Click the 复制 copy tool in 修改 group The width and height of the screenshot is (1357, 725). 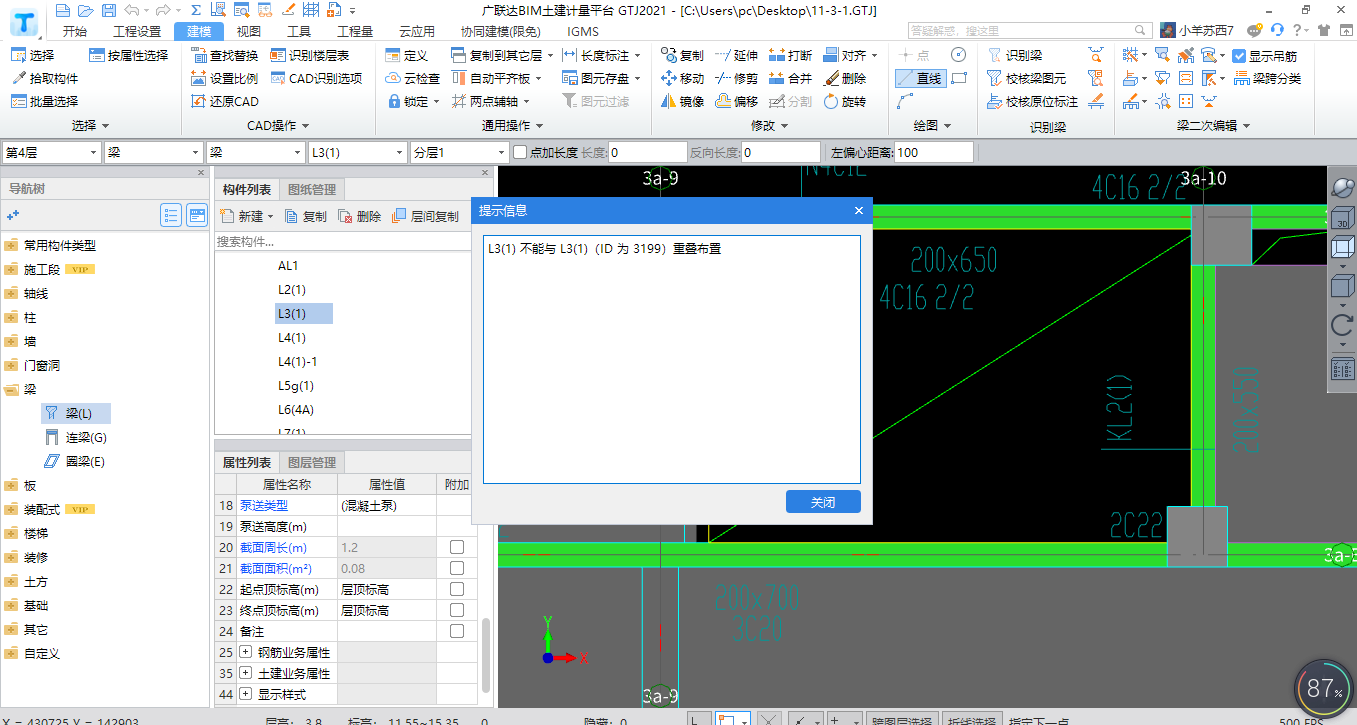[x=682, y=55]
